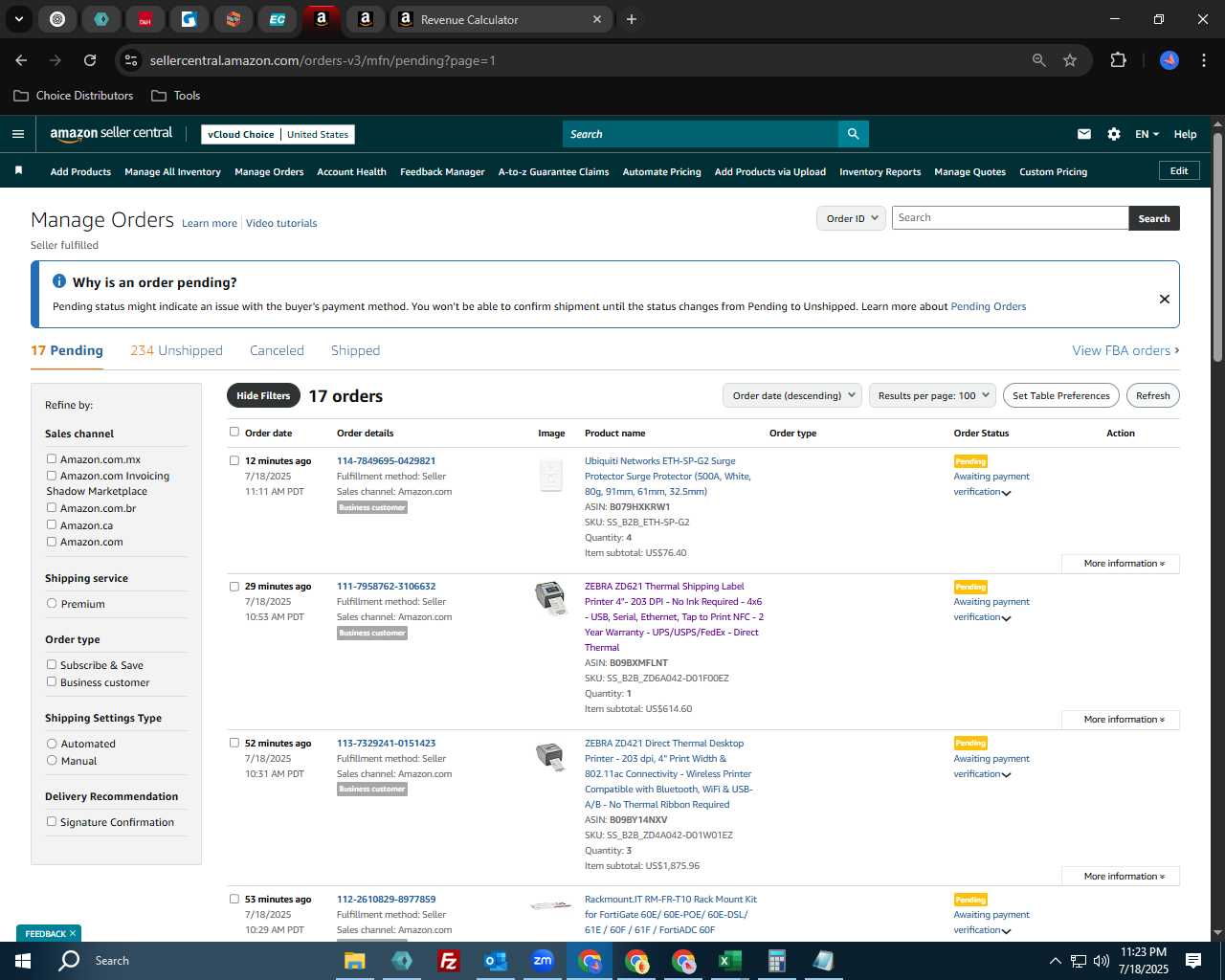Click the search magnifier button in header
1225x980 pixels.
click(853, 134)
